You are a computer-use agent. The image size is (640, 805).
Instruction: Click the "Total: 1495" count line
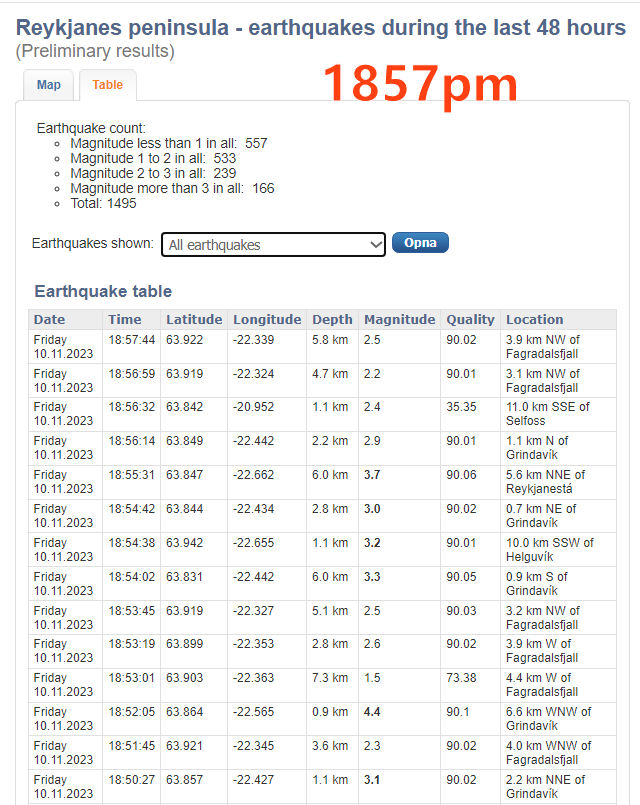pos(103,203)
